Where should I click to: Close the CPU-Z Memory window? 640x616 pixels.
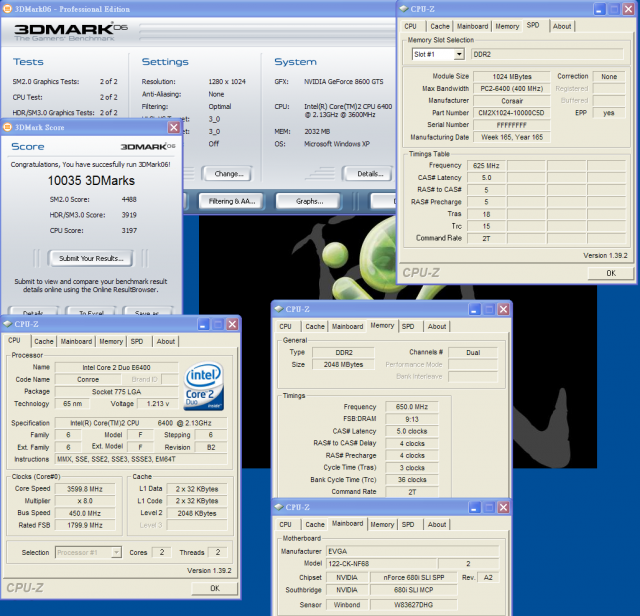click(x=503, y=309)
